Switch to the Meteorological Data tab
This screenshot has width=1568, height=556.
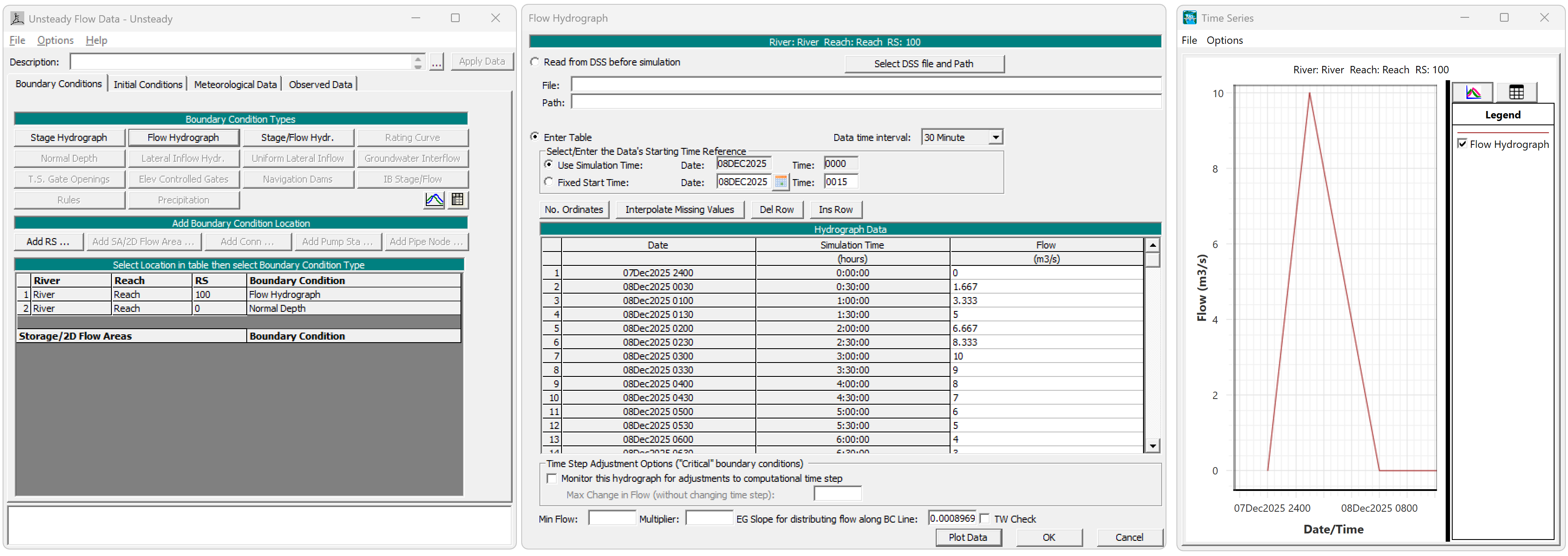pos(235,85)
